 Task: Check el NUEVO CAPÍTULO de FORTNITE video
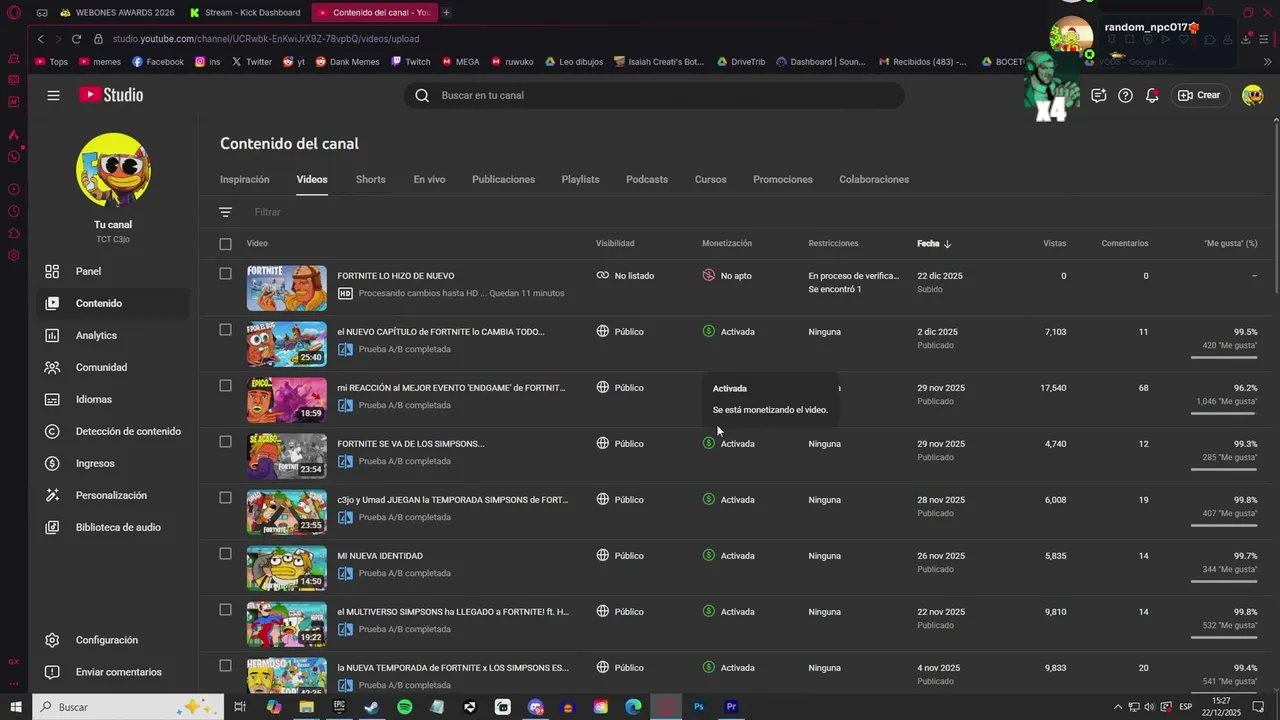pyautogui.click(x=225, y=330)
